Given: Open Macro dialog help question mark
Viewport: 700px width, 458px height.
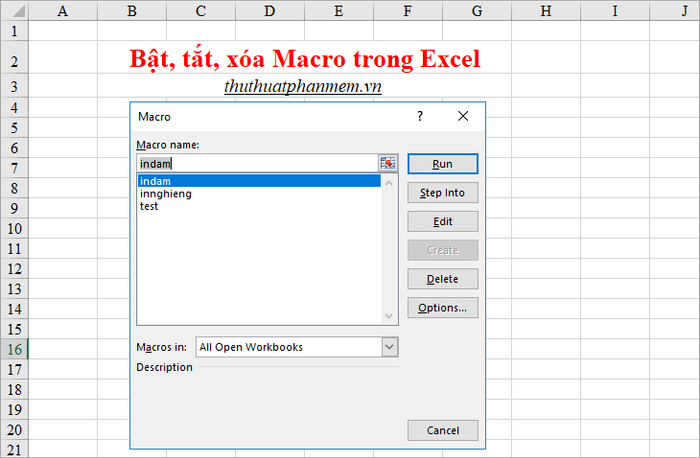Looking at the screenshot, I should pos(420,117).
